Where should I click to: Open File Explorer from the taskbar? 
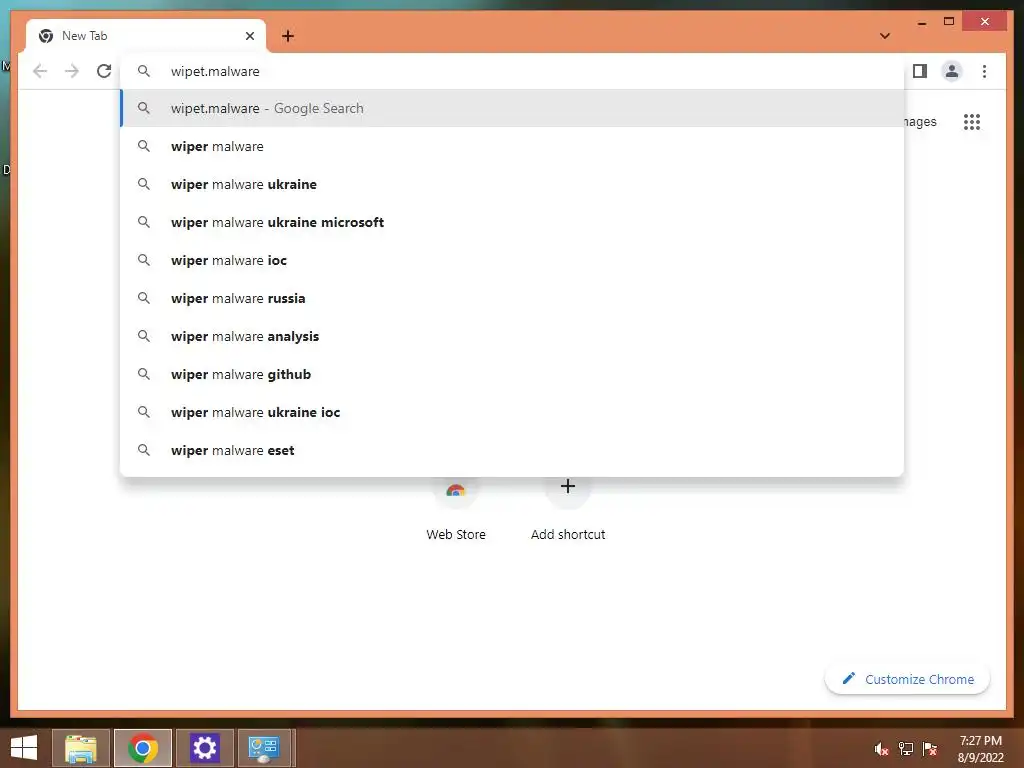pyautogui.click(x=81, y=748)
